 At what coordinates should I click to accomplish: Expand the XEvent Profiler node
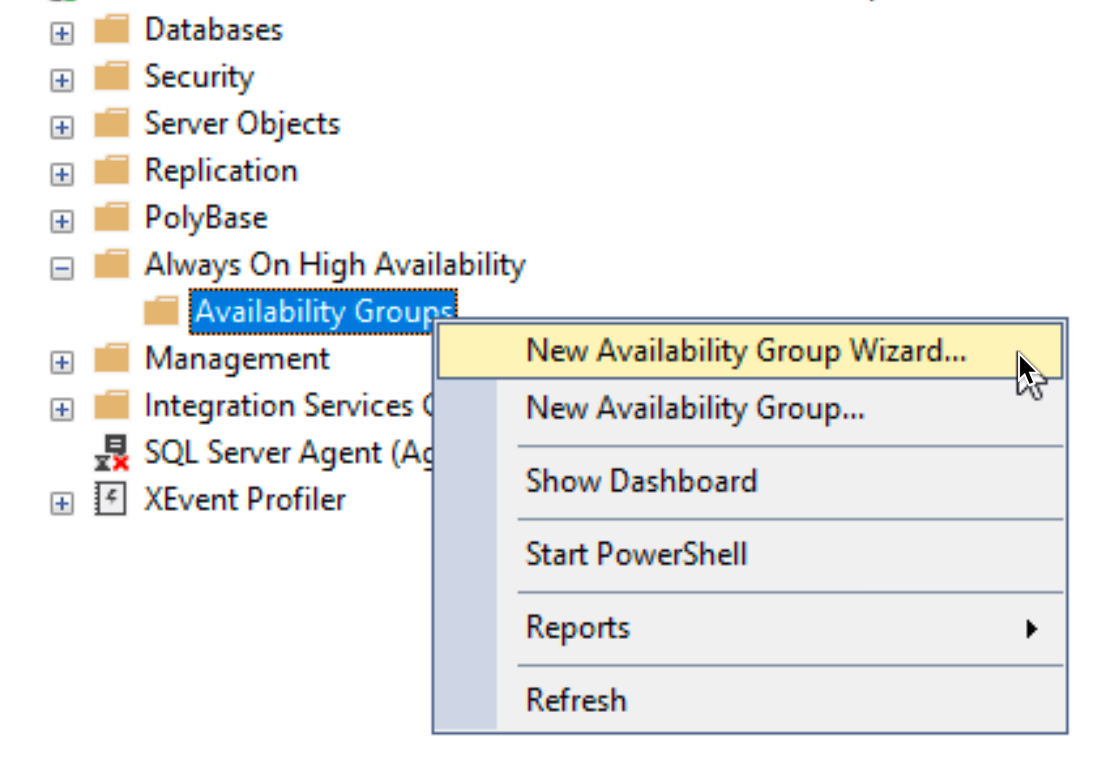coord(62,504)
